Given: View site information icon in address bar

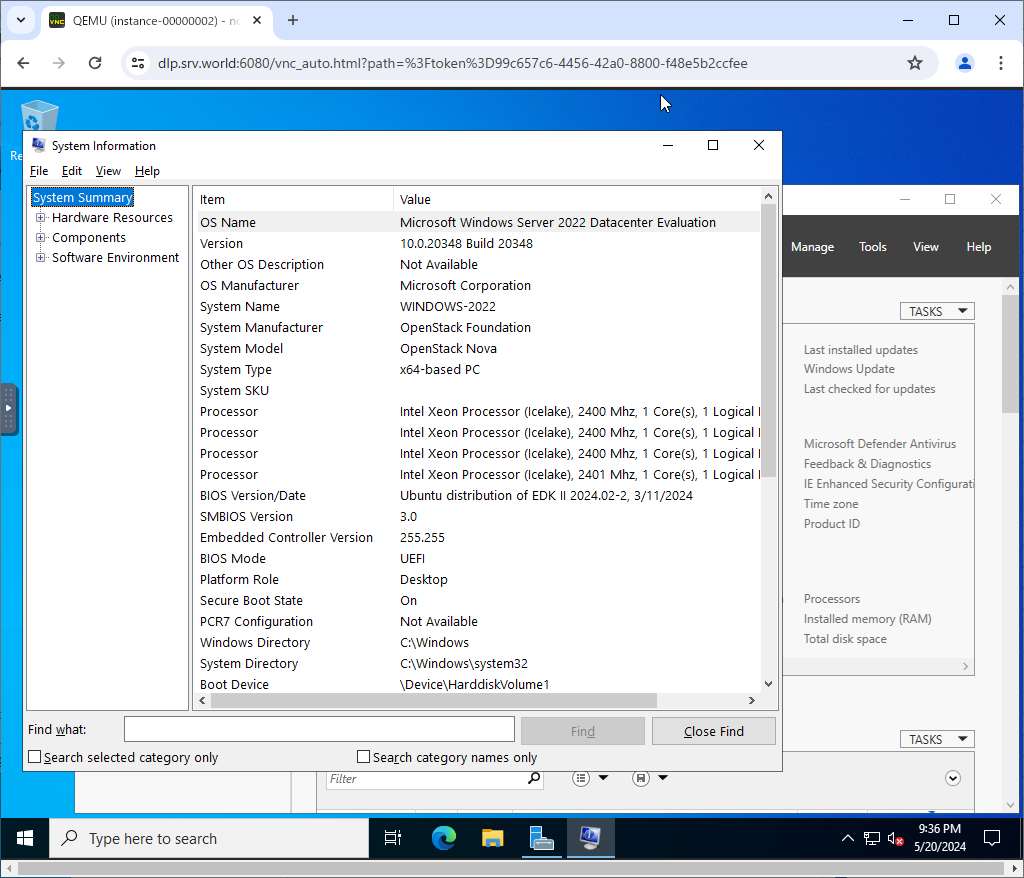Looking at the screenshot, I should tap(138, 63).
